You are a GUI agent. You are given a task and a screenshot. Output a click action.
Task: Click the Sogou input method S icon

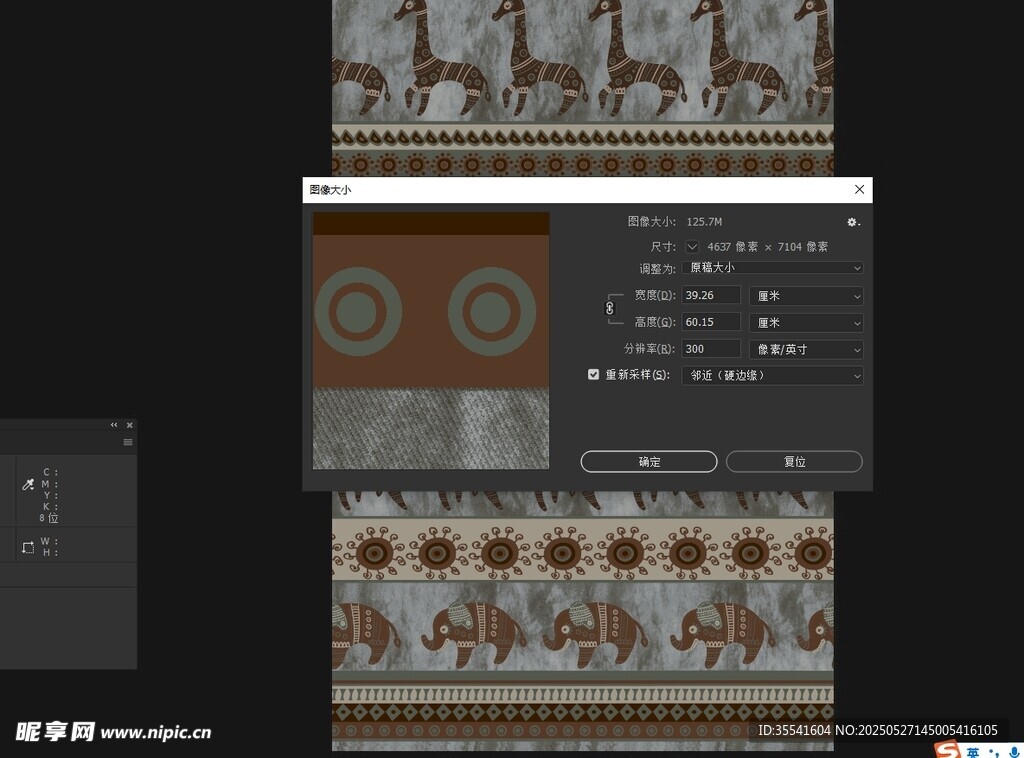[x=947, y=750]
